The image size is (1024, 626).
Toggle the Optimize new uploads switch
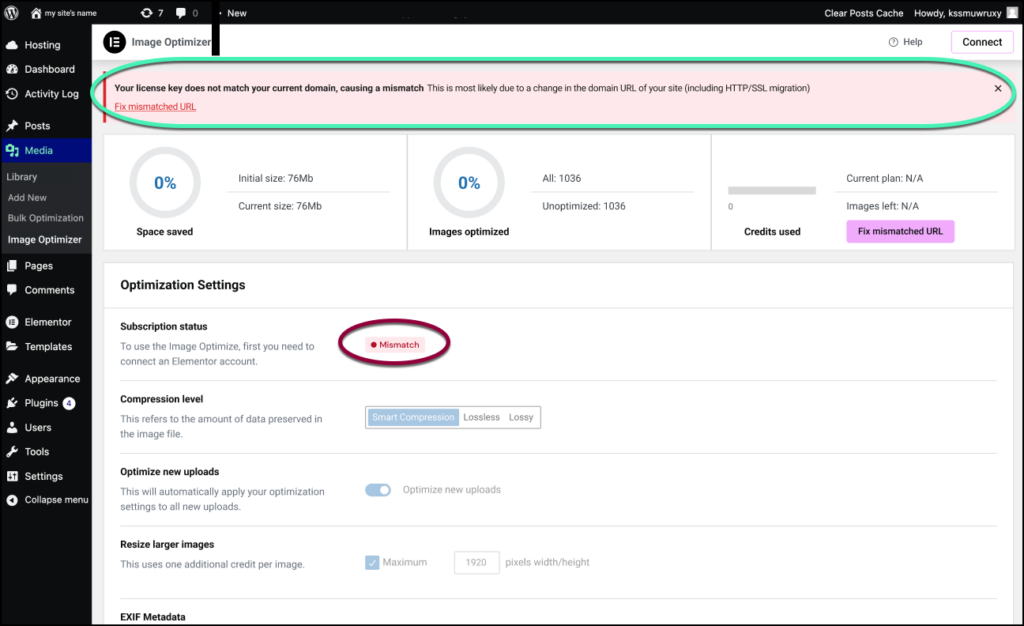tap(378, 490)
